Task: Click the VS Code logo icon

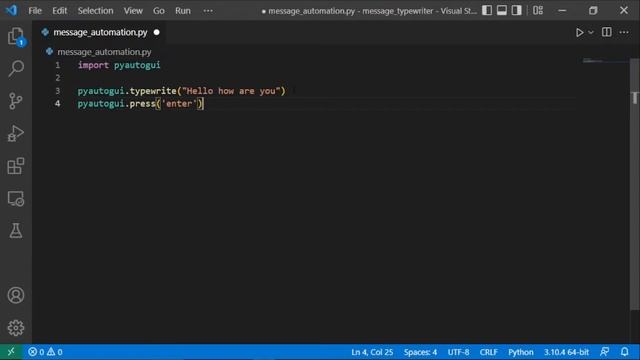Action: 11,10
